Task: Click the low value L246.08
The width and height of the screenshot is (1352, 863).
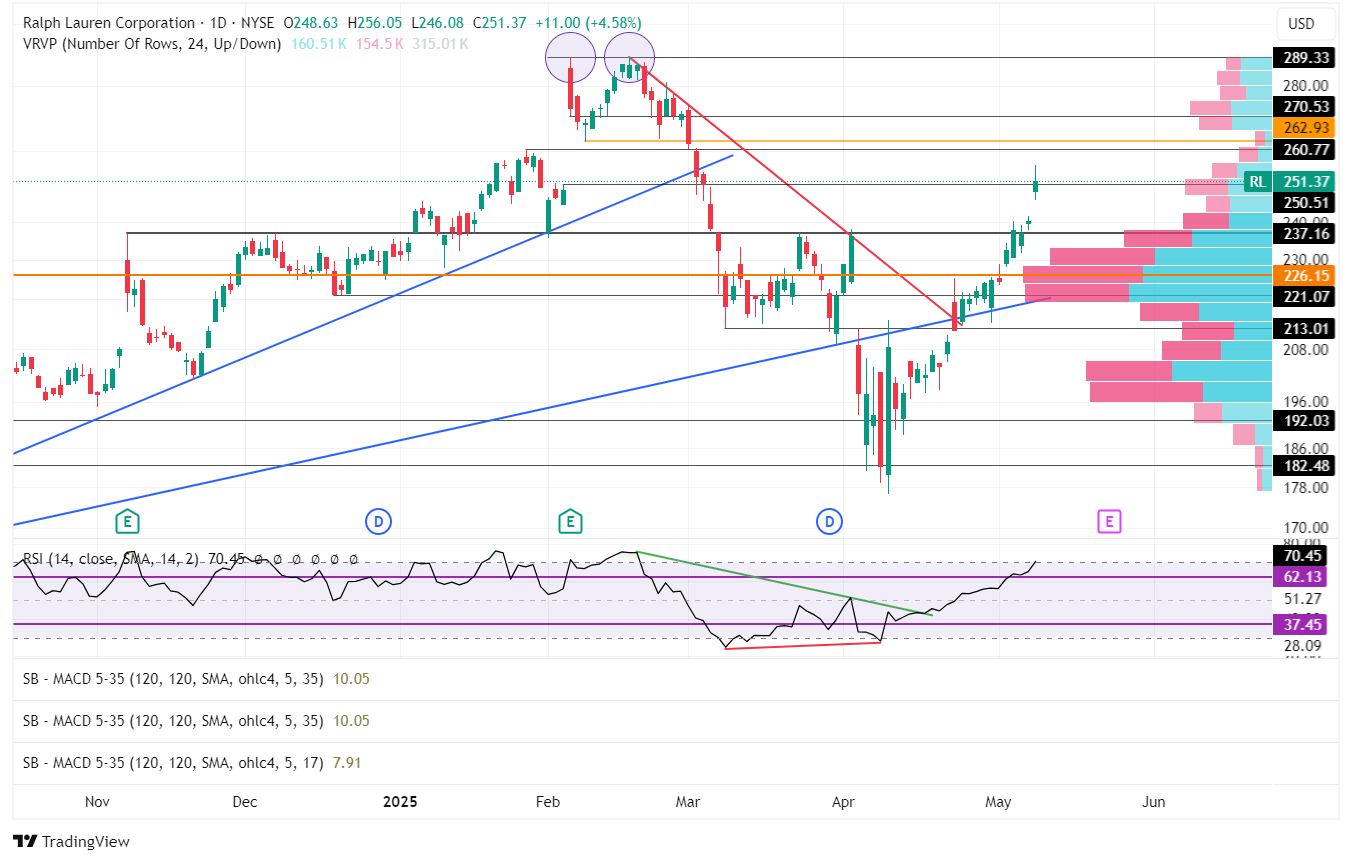Action: 437,22
